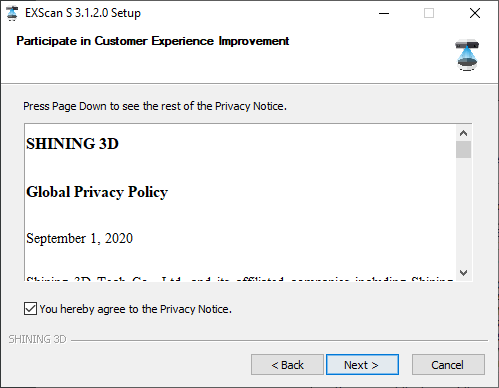This screenshot has width=499, height=388.
Task: Click the Global Privacy Policy heading
Action: click(x=97, y=192)
